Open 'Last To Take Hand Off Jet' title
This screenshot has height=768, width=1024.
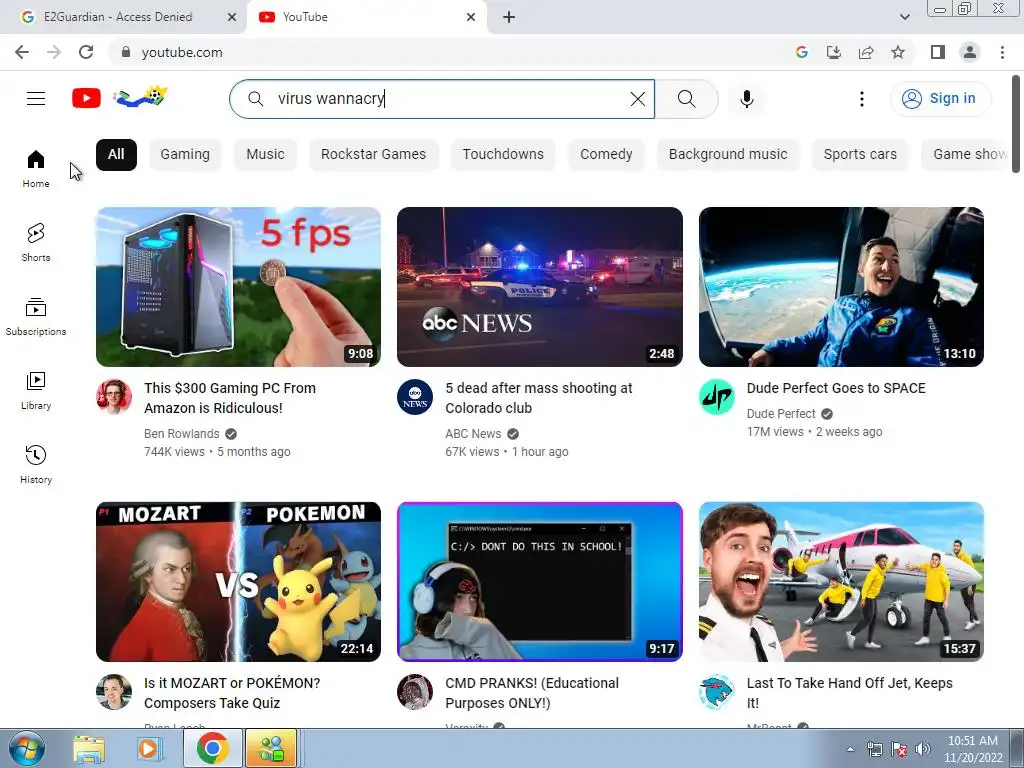point(849,693)
